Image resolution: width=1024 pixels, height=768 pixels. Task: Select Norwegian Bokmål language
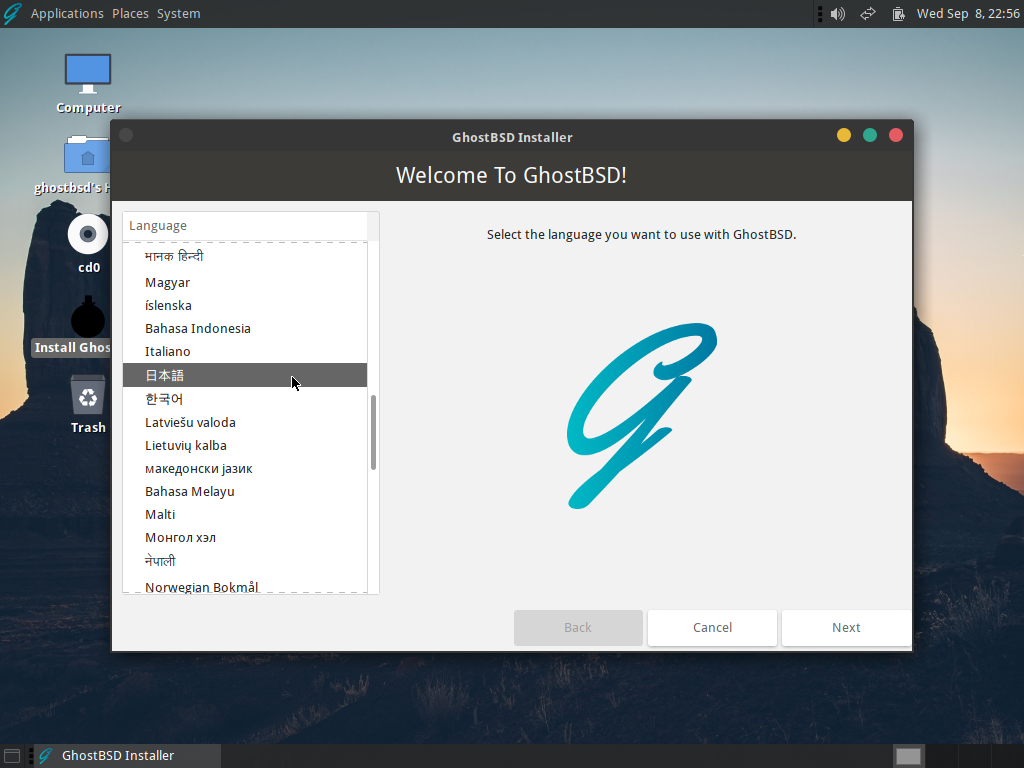pos(245,586)
